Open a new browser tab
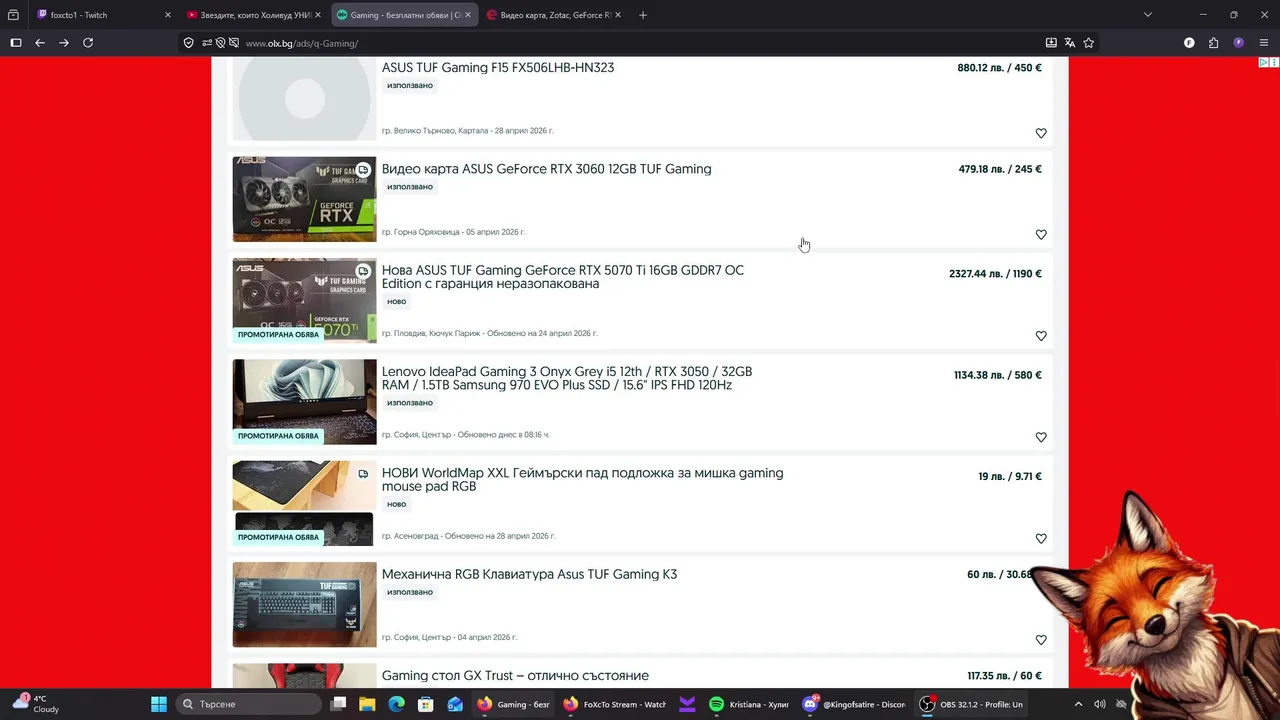1280x720 pixels. coord(643,15)
